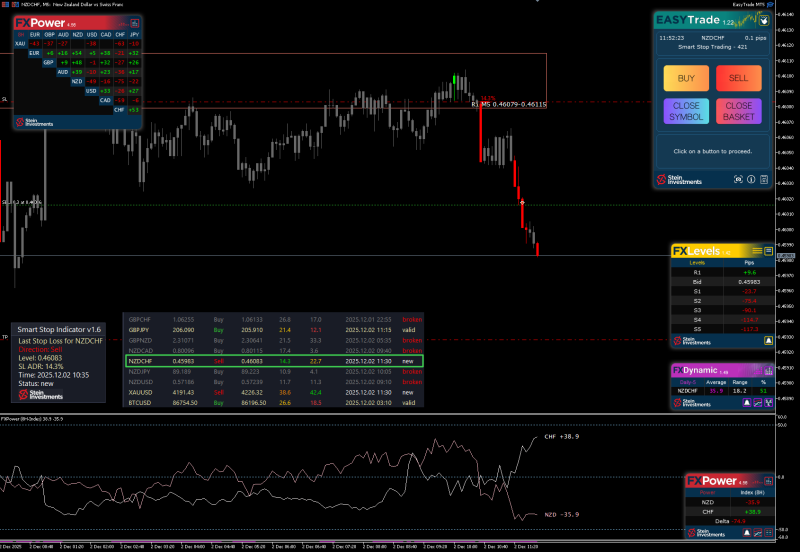Image resolution: width=800 pixels, height=552 pixels.
Task: Click the EUR column header in FXPower matrix
Action: coord(35,35)
